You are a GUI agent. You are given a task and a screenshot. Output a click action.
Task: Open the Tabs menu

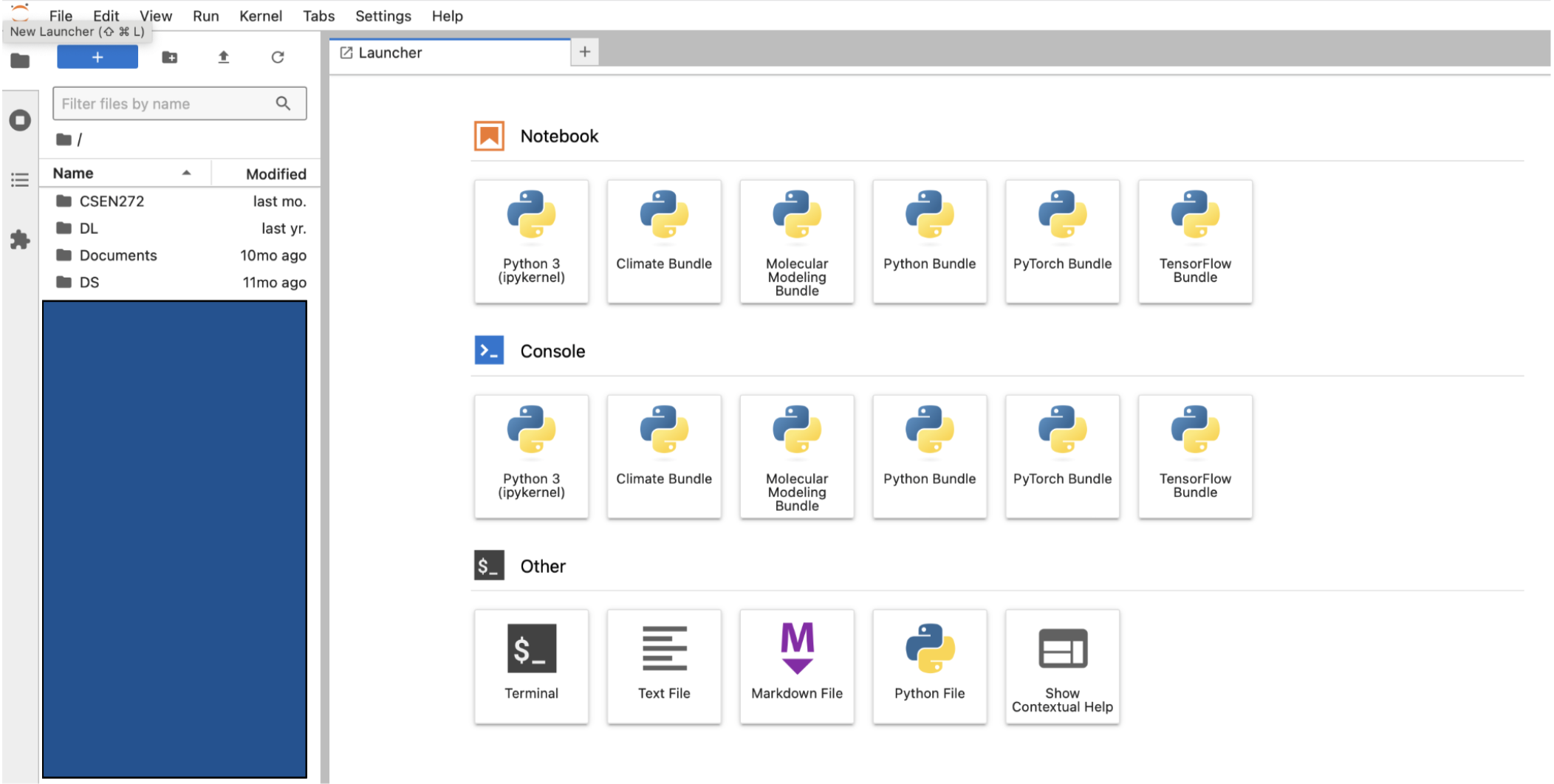tap(318, 16)
